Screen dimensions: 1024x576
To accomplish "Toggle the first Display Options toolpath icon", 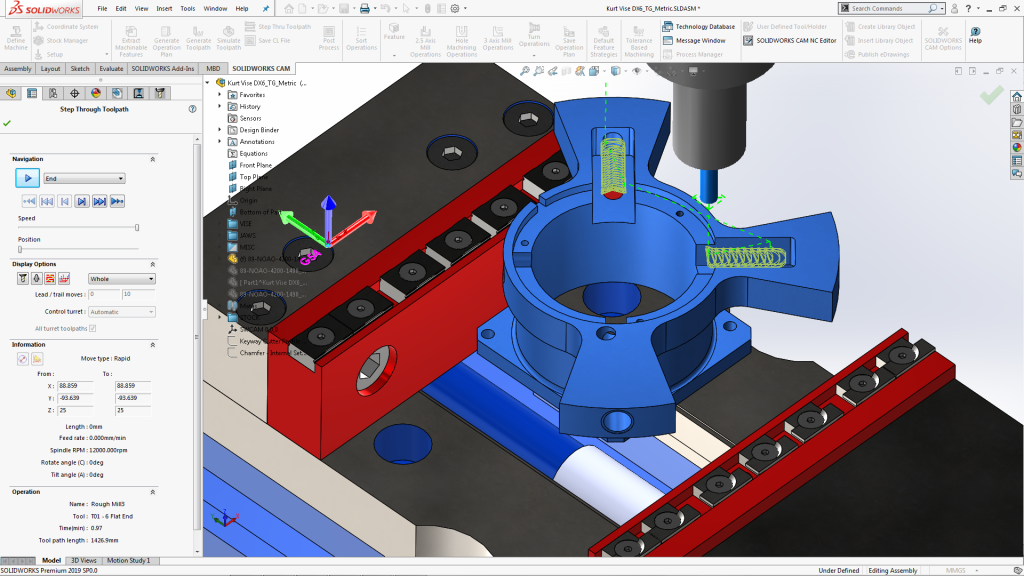I will coord(52,278).
